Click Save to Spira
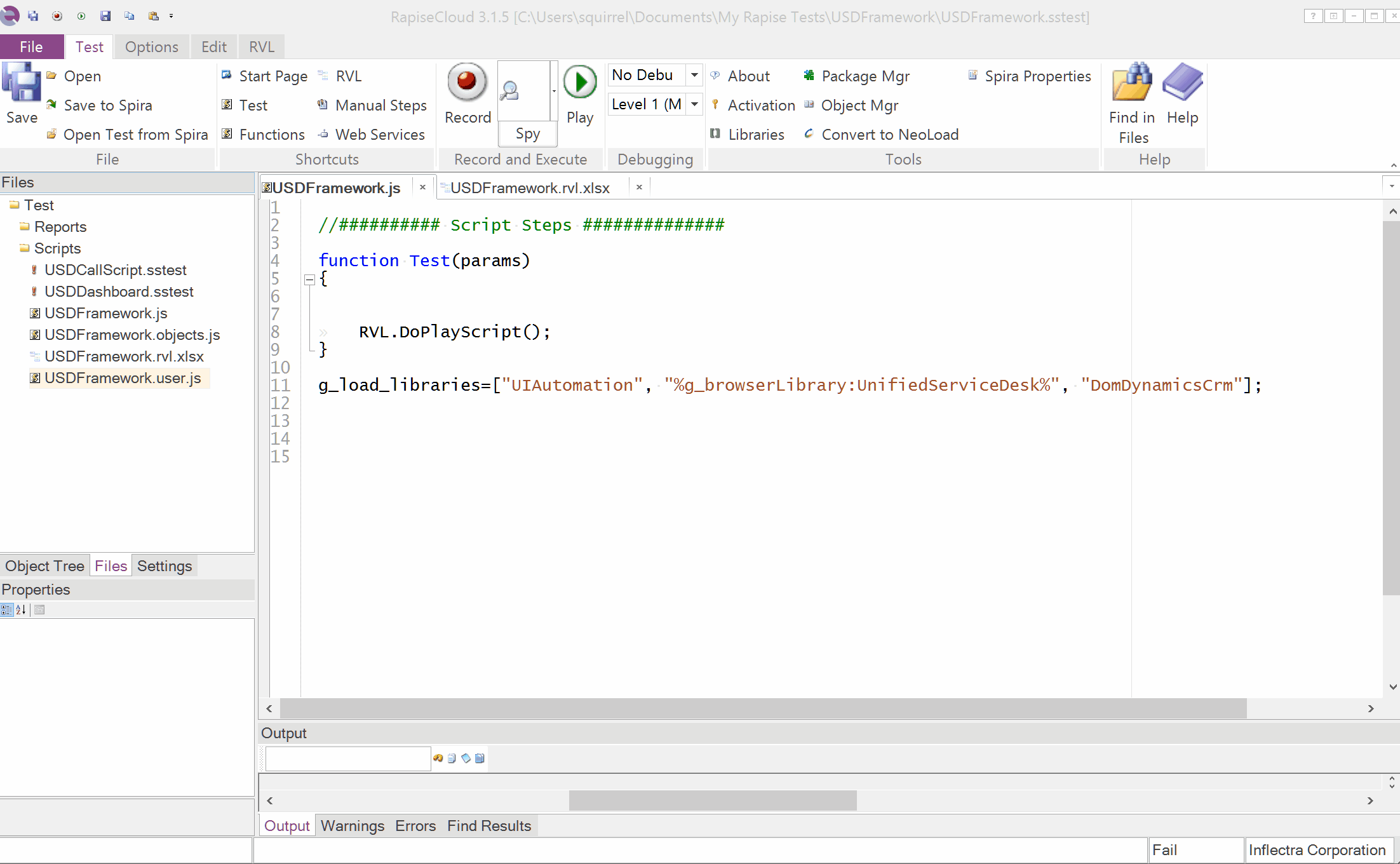 pos(107,105)
